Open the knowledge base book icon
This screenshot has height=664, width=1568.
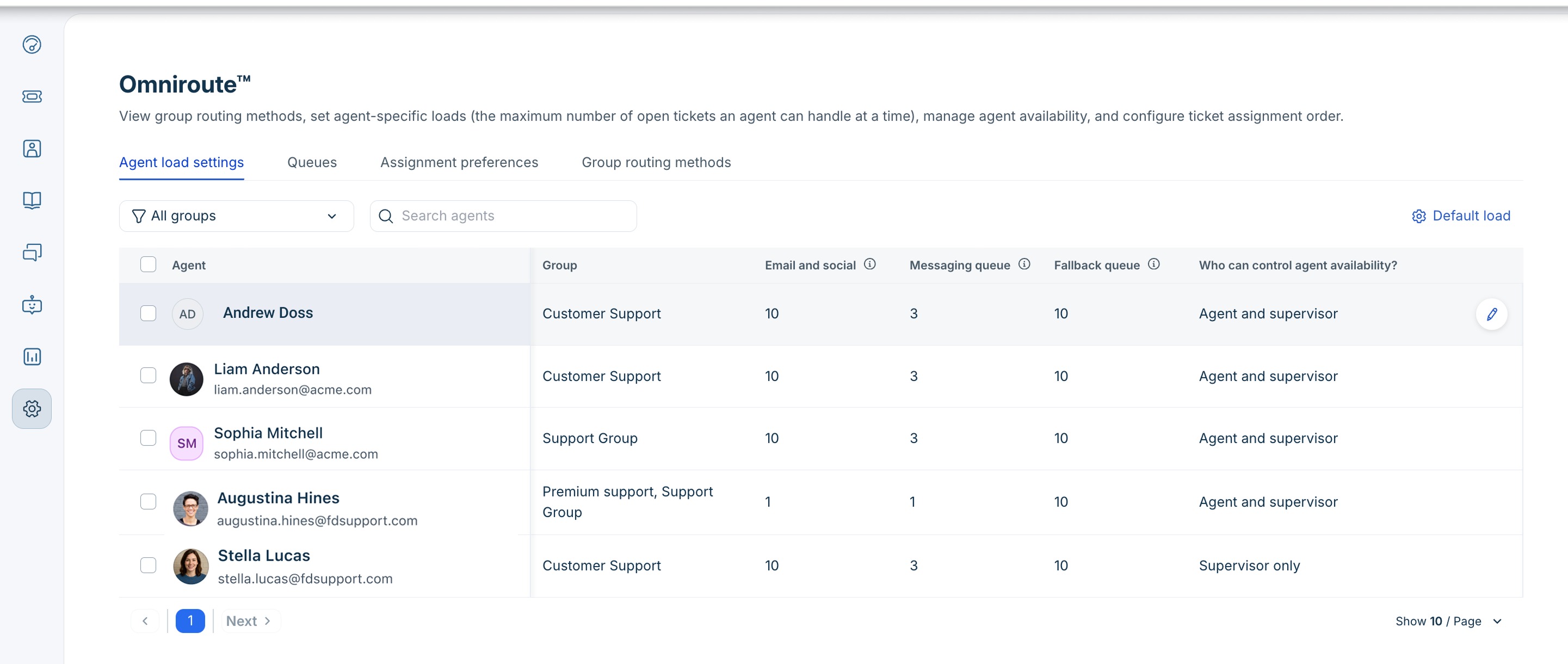(x=32, y=200)
